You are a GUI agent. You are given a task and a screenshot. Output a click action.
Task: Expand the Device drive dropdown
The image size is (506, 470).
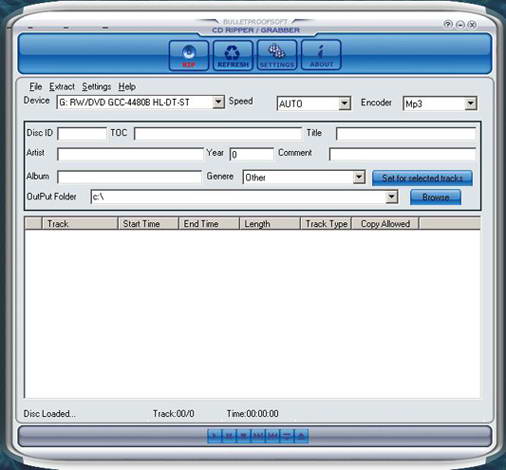(x=218, y=102)
